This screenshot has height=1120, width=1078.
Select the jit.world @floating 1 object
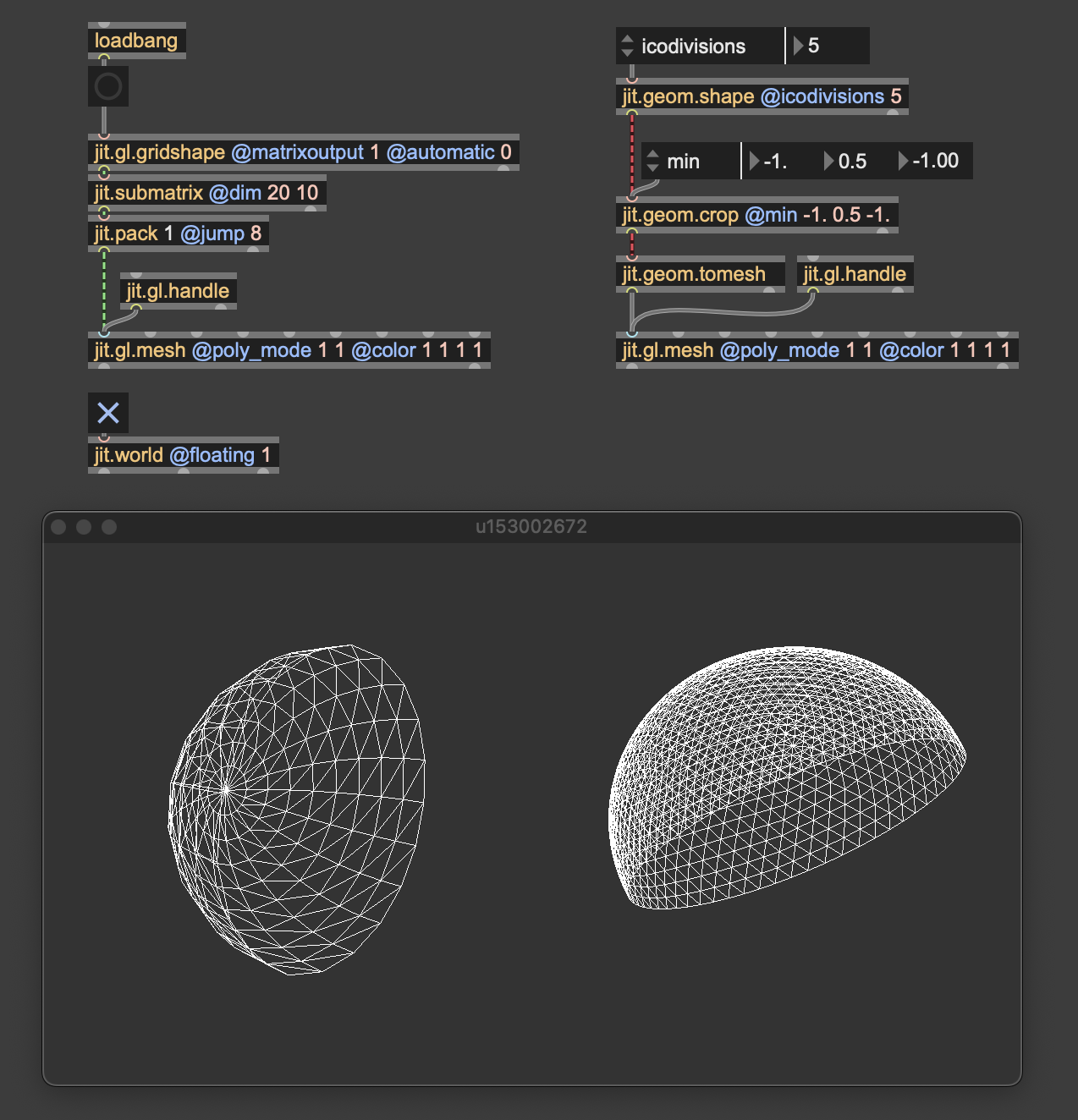(184, 455)
